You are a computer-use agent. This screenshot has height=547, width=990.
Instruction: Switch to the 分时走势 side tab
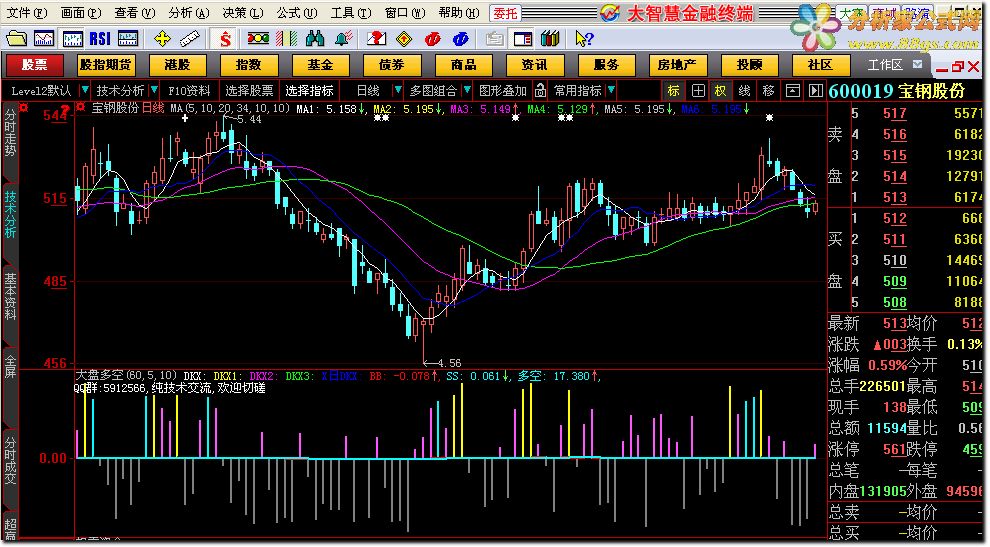[10, 134]
